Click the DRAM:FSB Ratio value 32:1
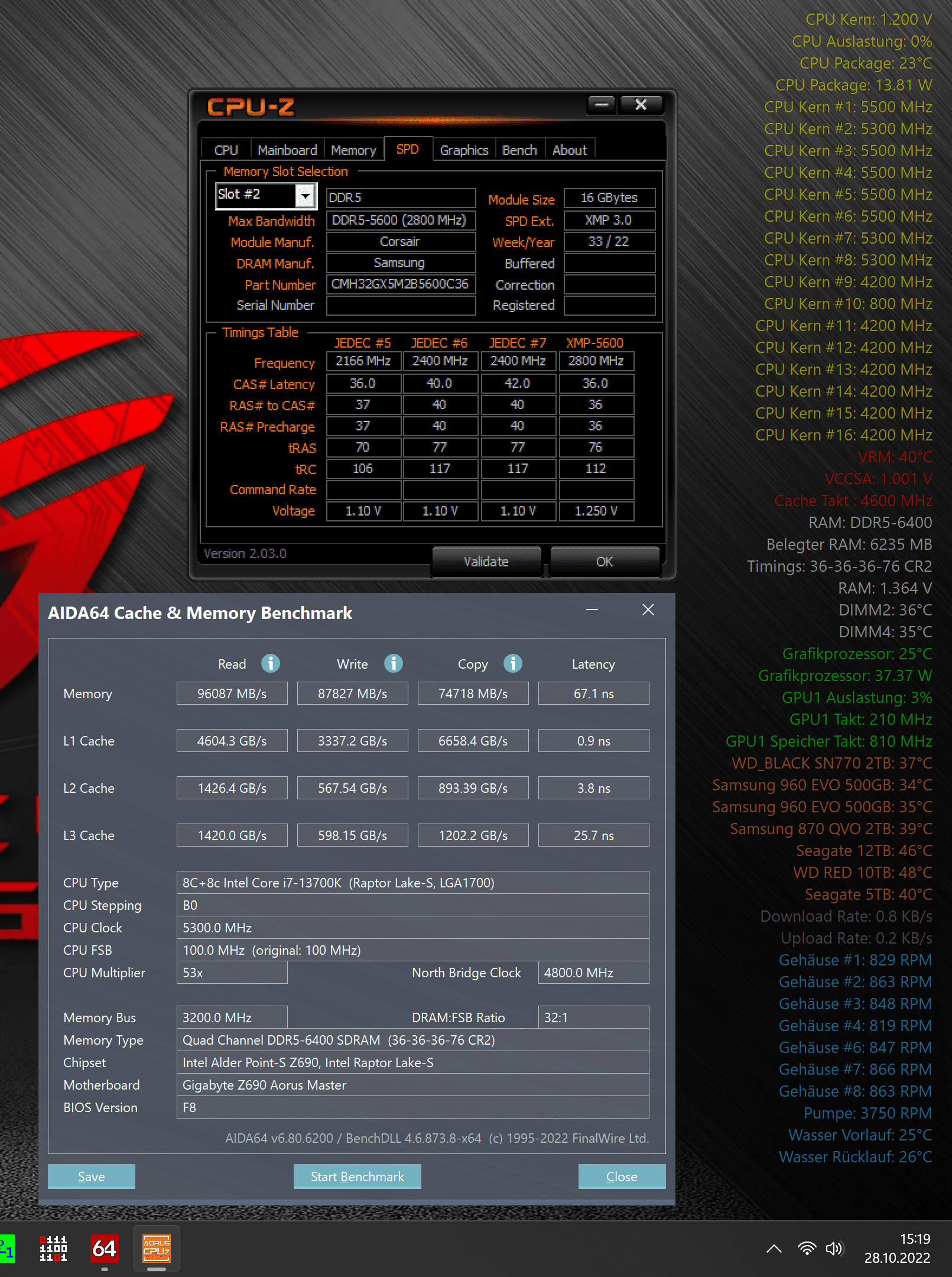Screen dimensions: 952x1277 tap(594, 1017)
